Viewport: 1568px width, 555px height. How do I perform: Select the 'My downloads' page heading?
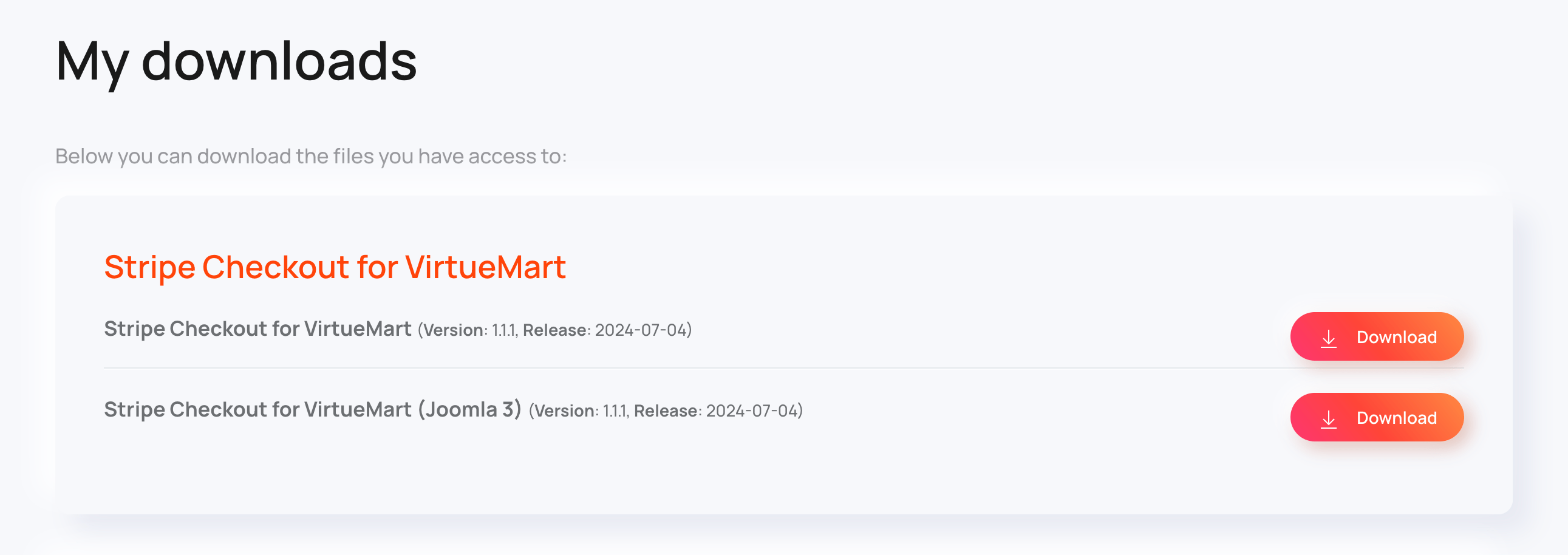[237, 63]
